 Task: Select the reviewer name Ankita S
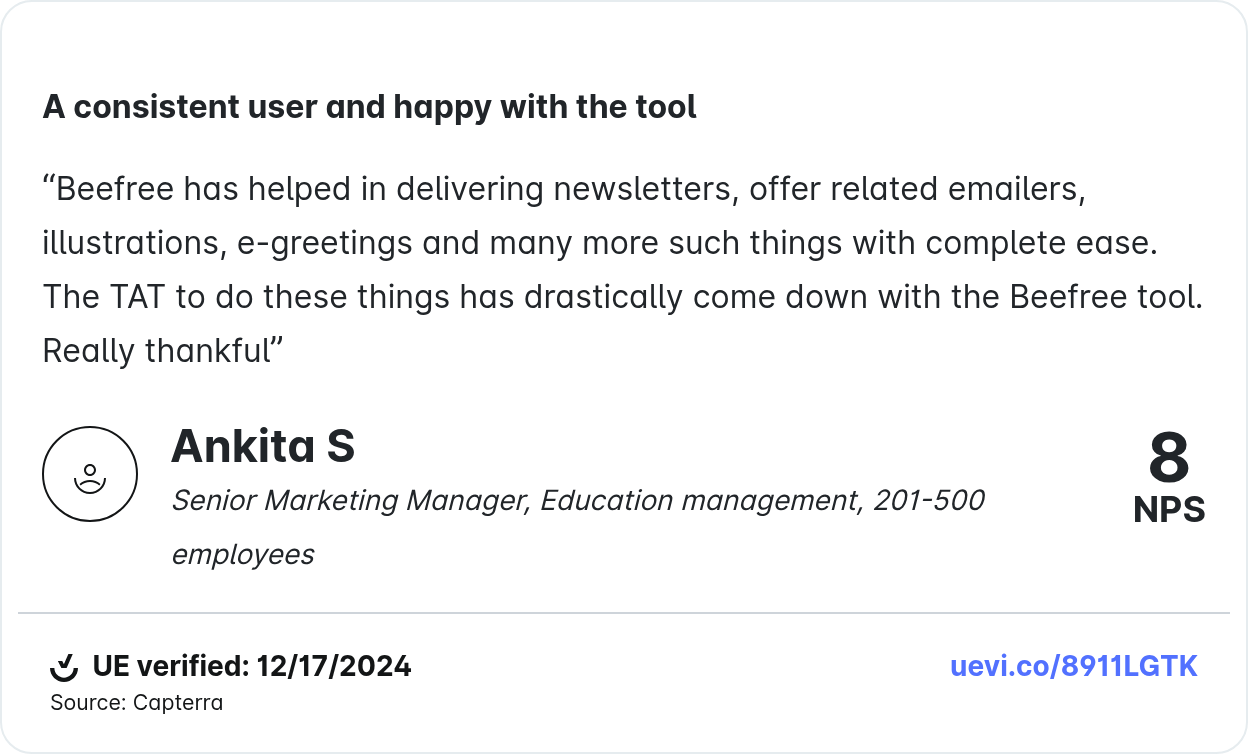pos(263,446)
